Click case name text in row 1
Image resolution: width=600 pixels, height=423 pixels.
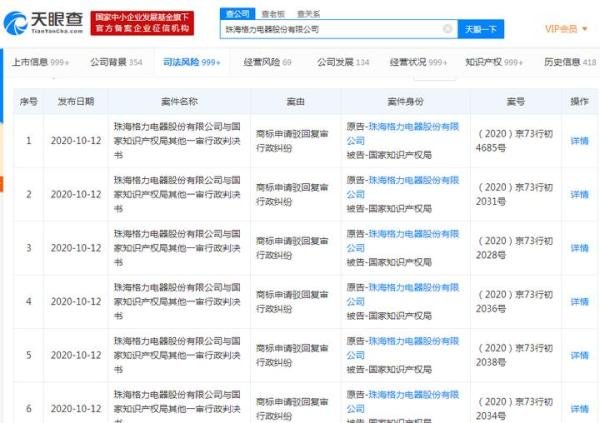tap(177, 141)
